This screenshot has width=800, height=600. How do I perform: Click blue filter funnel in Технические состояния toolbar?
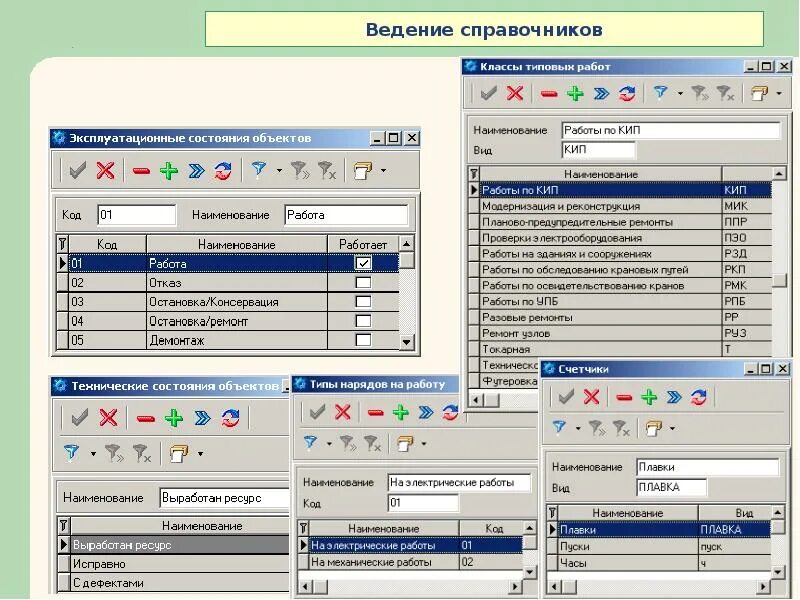coord(71,452)
